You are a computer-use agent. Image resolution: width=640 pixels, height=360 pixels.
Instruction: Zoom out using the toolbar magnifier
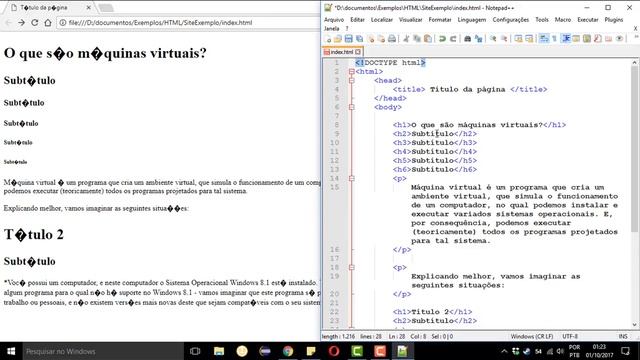pyautogui.click(x=504, y=39)
